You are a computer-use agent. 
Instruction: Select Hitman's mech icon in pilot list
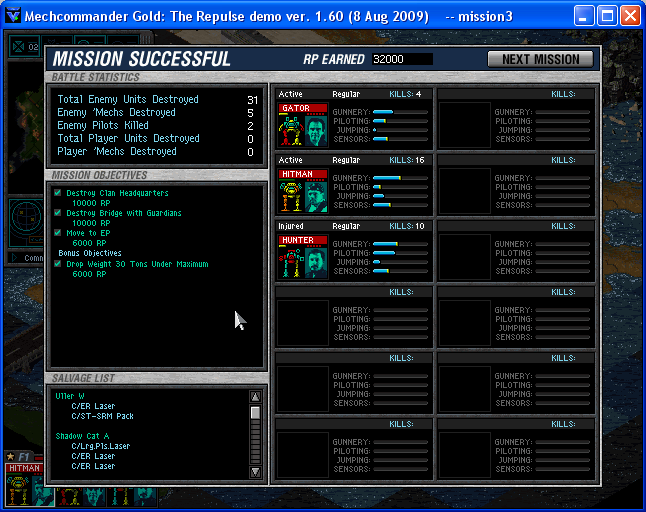point(291,196)
